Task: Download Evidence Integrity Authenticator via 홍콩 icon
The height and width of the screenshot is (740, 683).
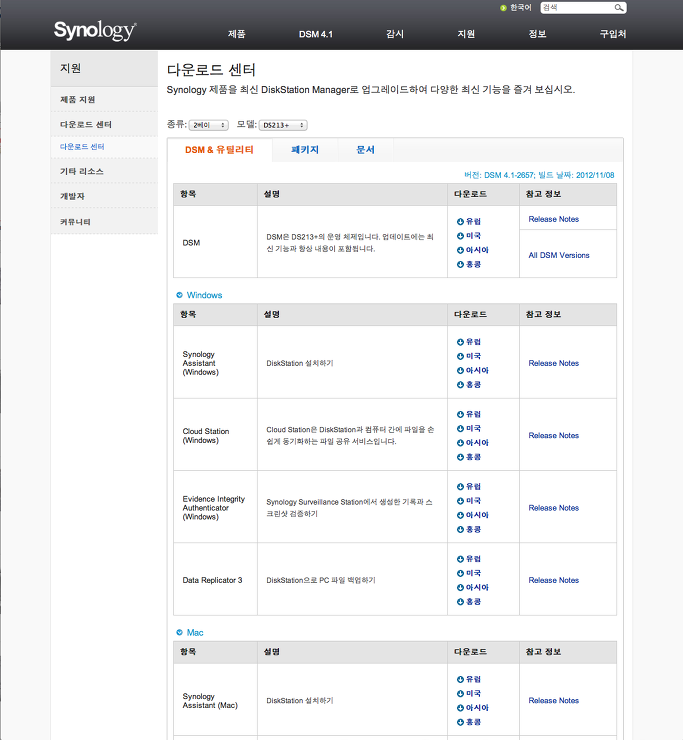Action: (460, 530)
